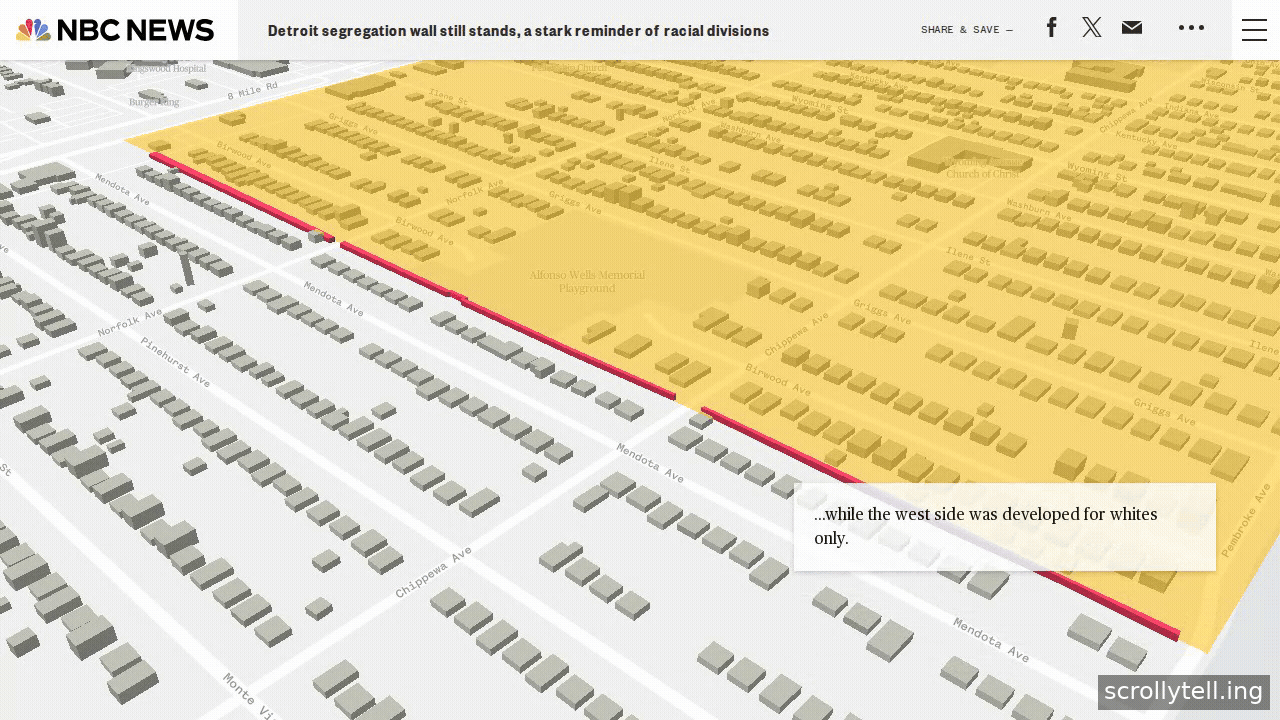Click the Burger King map label
The height and width of the screenshot is (720, 1280).
point(154,102)
